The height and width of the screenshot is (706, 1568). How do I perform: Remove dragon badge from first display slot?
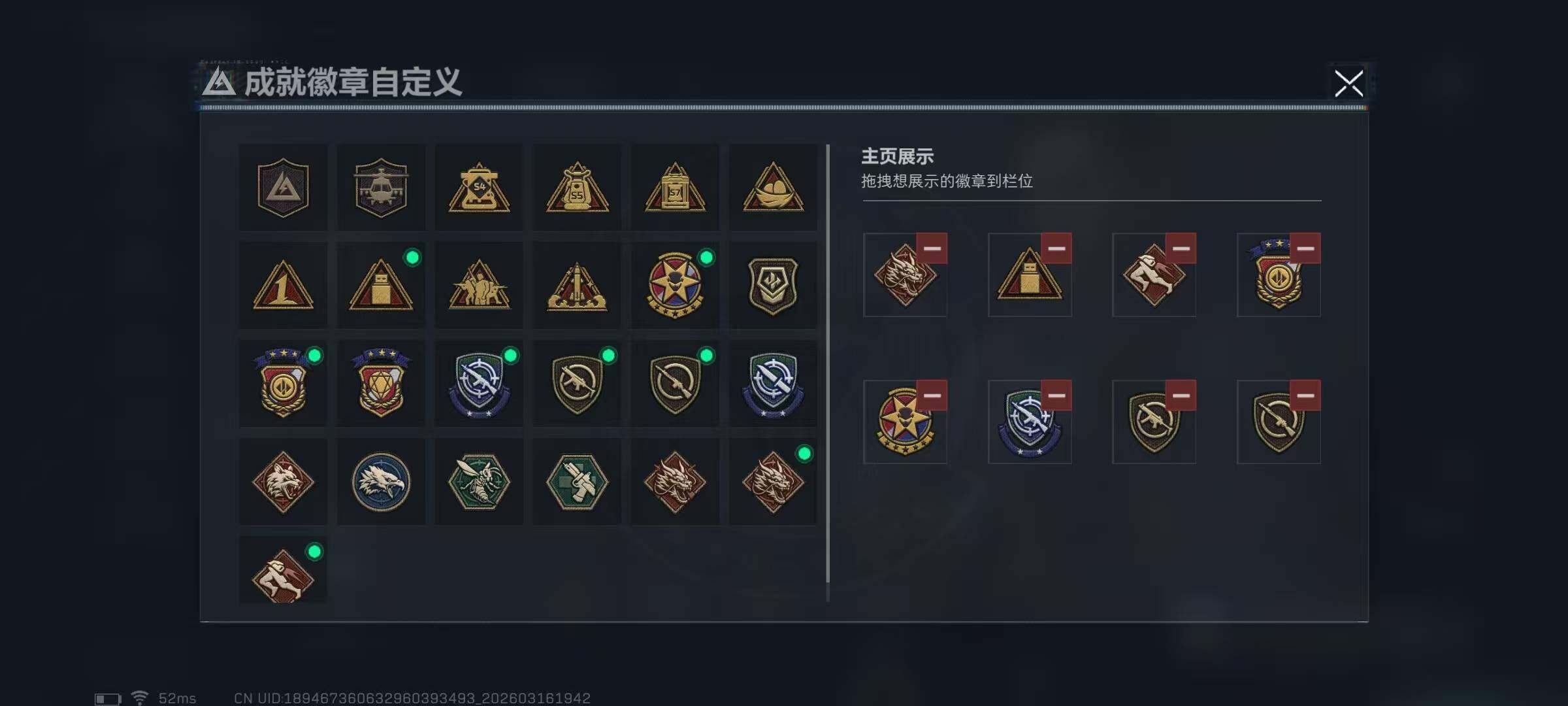click(x=932, y=248)
